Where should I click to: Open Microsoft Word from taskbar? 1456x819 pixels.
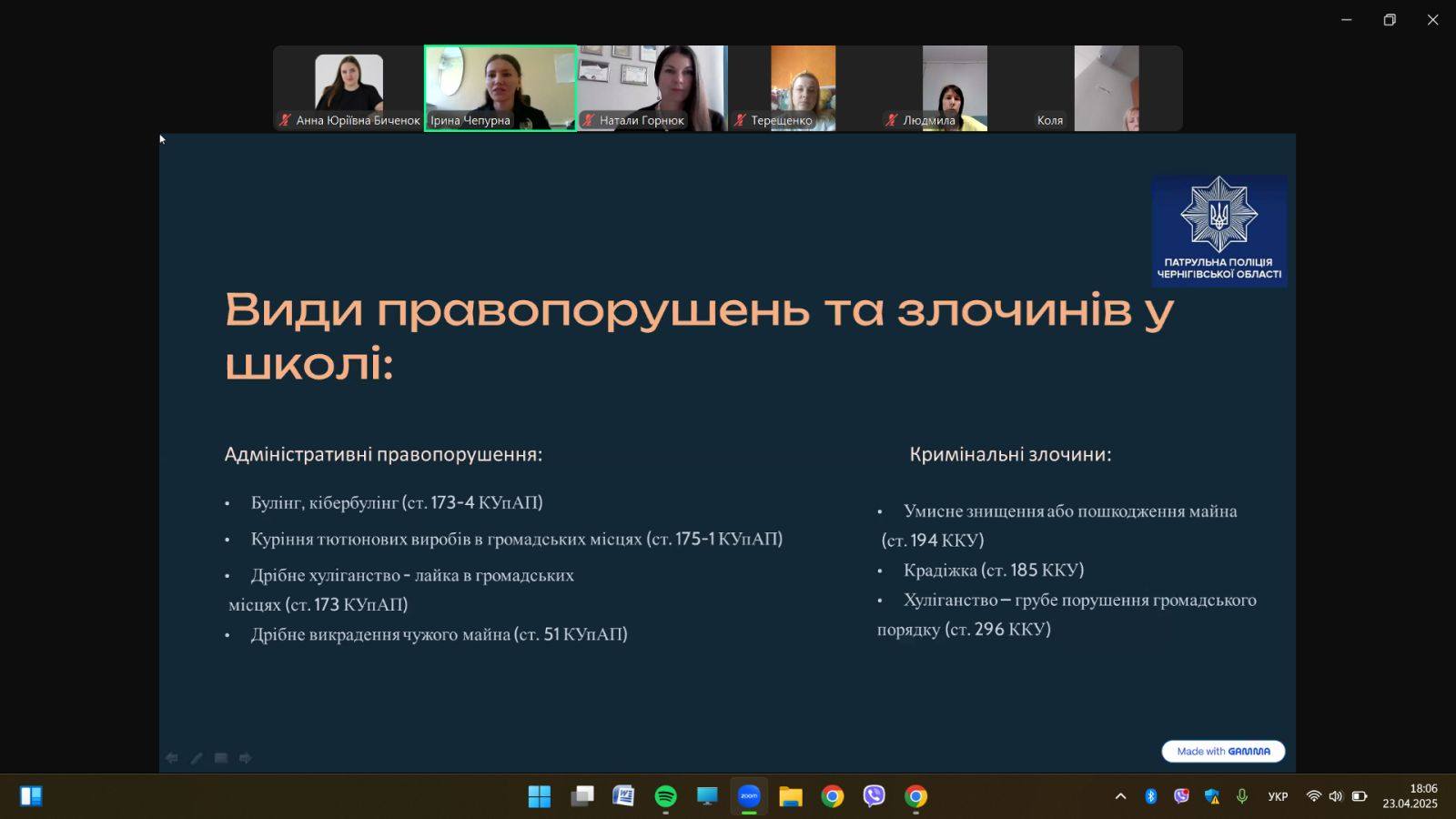coord(624,796)
